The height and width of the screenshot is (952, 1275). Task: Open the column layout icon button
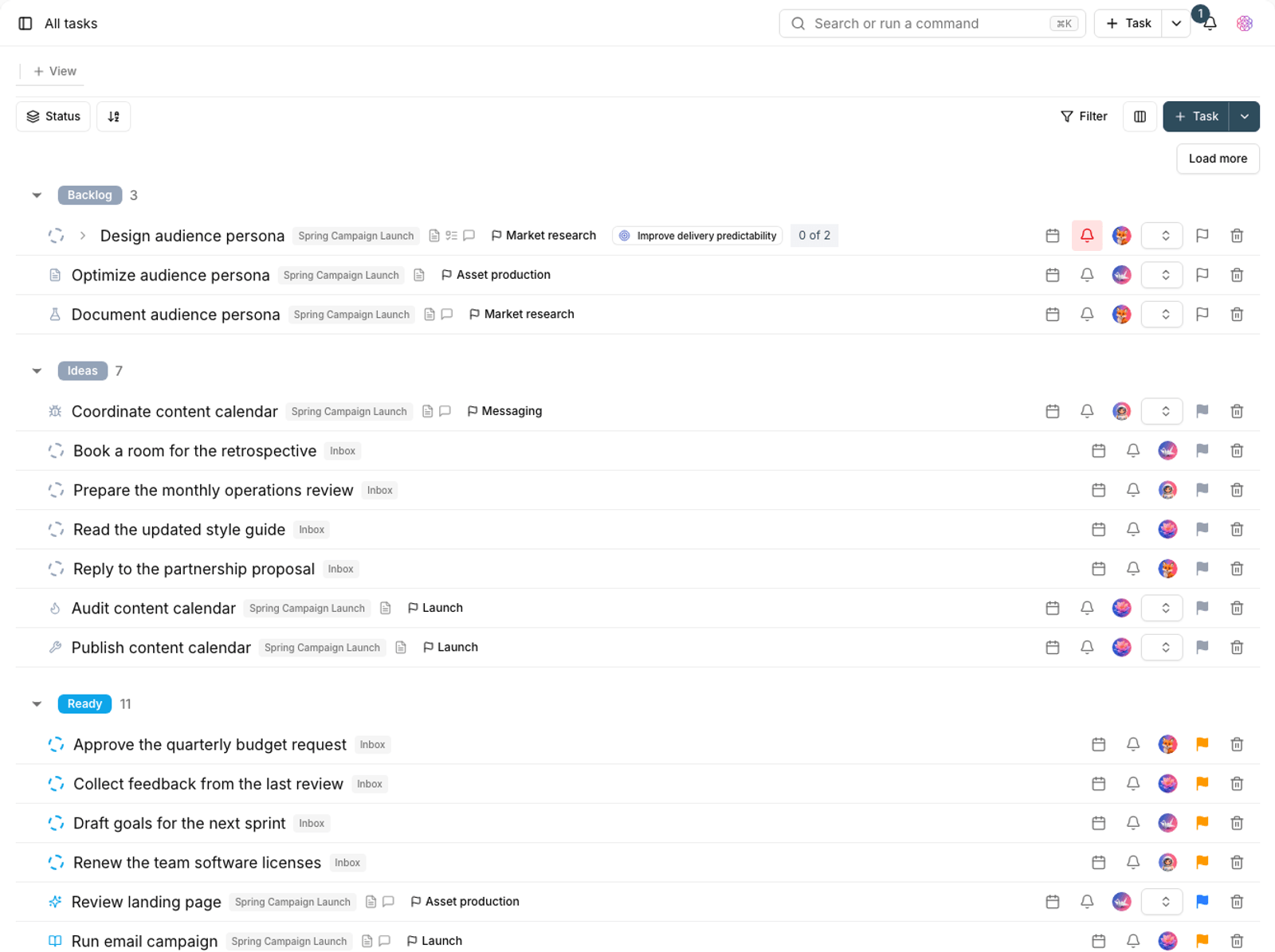point(1140,116)
